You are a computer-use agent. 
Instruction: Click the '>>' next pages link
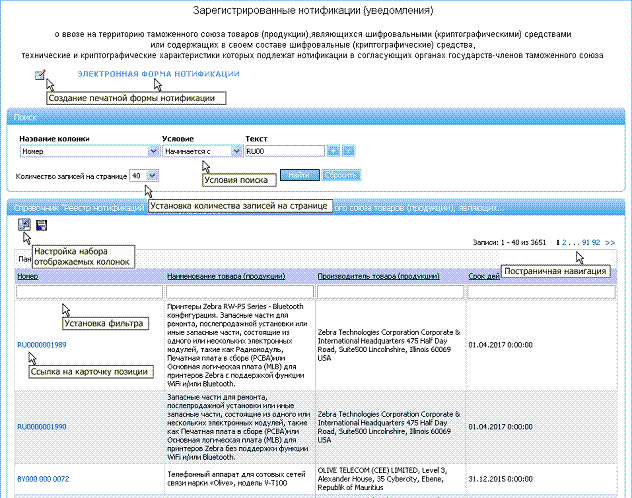point(610,242)
